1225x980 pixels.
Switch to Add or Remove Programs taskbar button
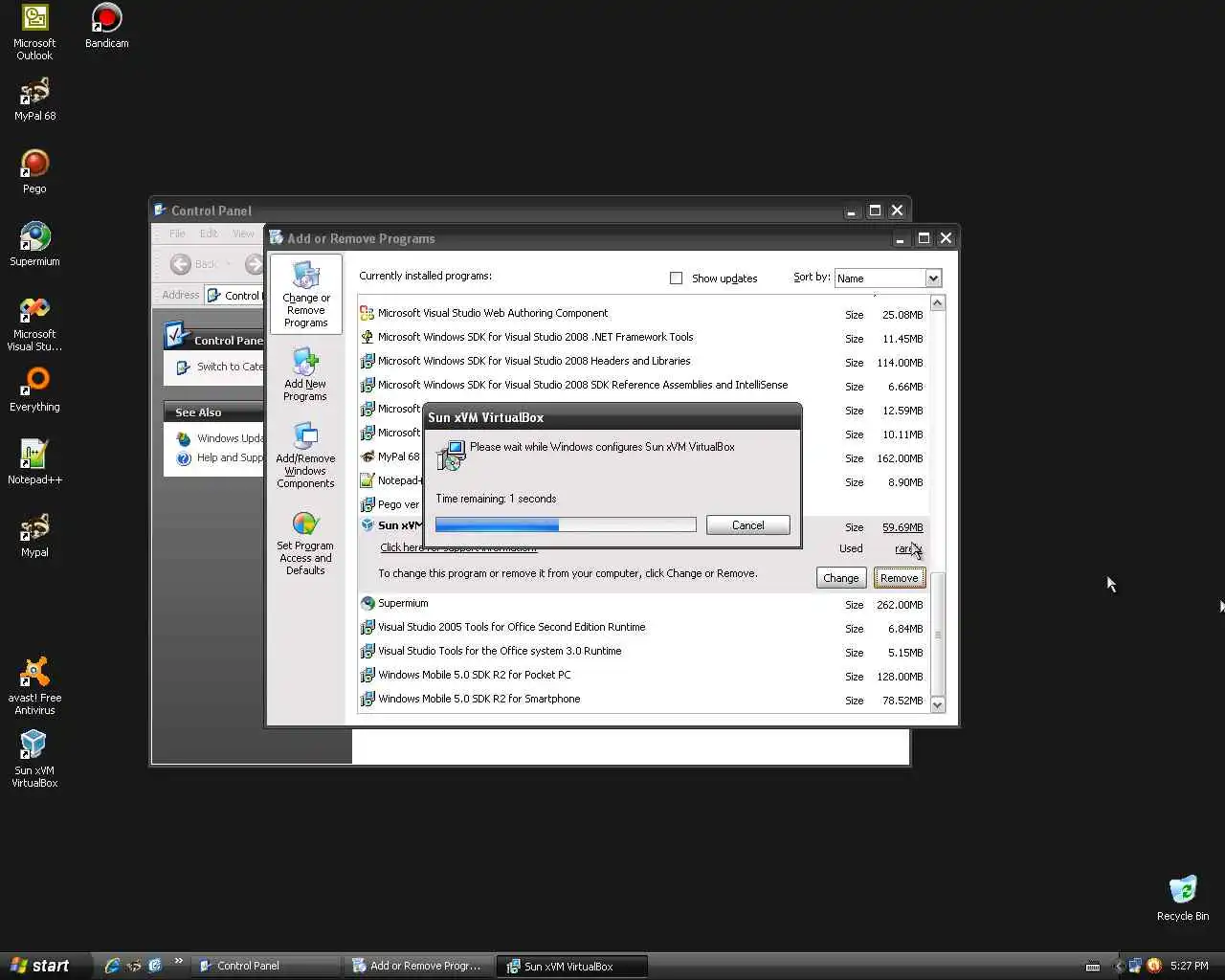pyautogui.click(x=419, y=966)
